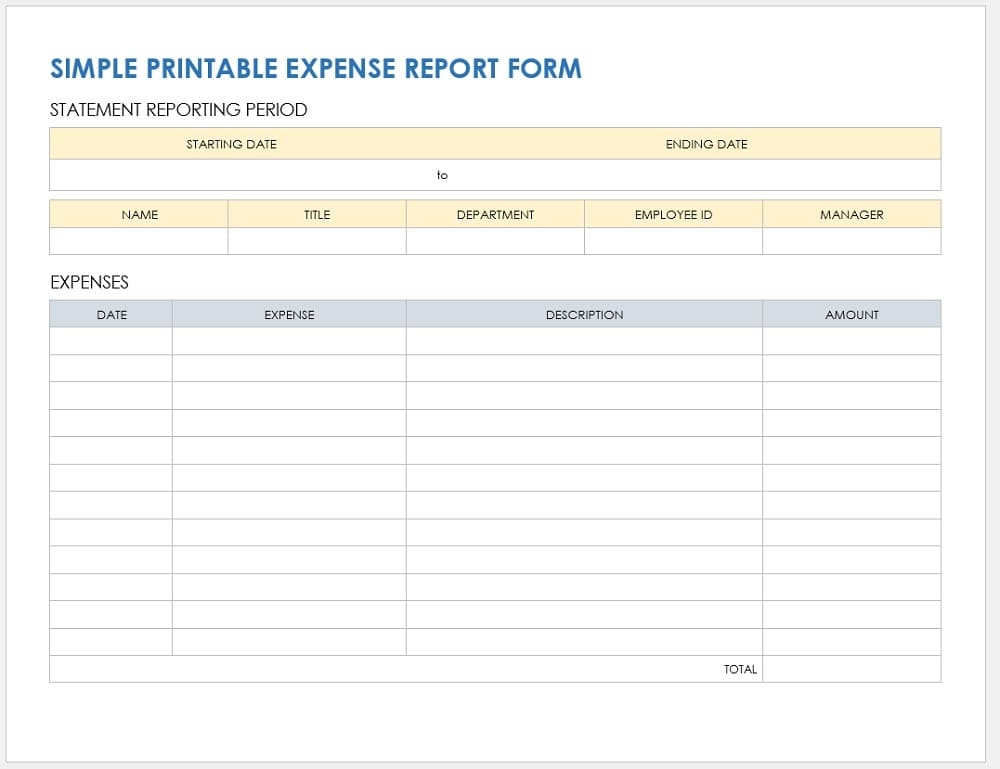Image resolution: width=1000 pixels, height=769 pixels.
Task: Select the DATE column header
Action: pos(110,314)
